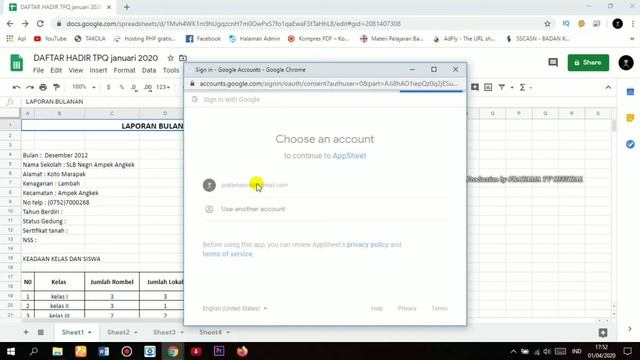Open the Insert menu
Viewport: 640px width, 360px height.
tap(98, 70)
